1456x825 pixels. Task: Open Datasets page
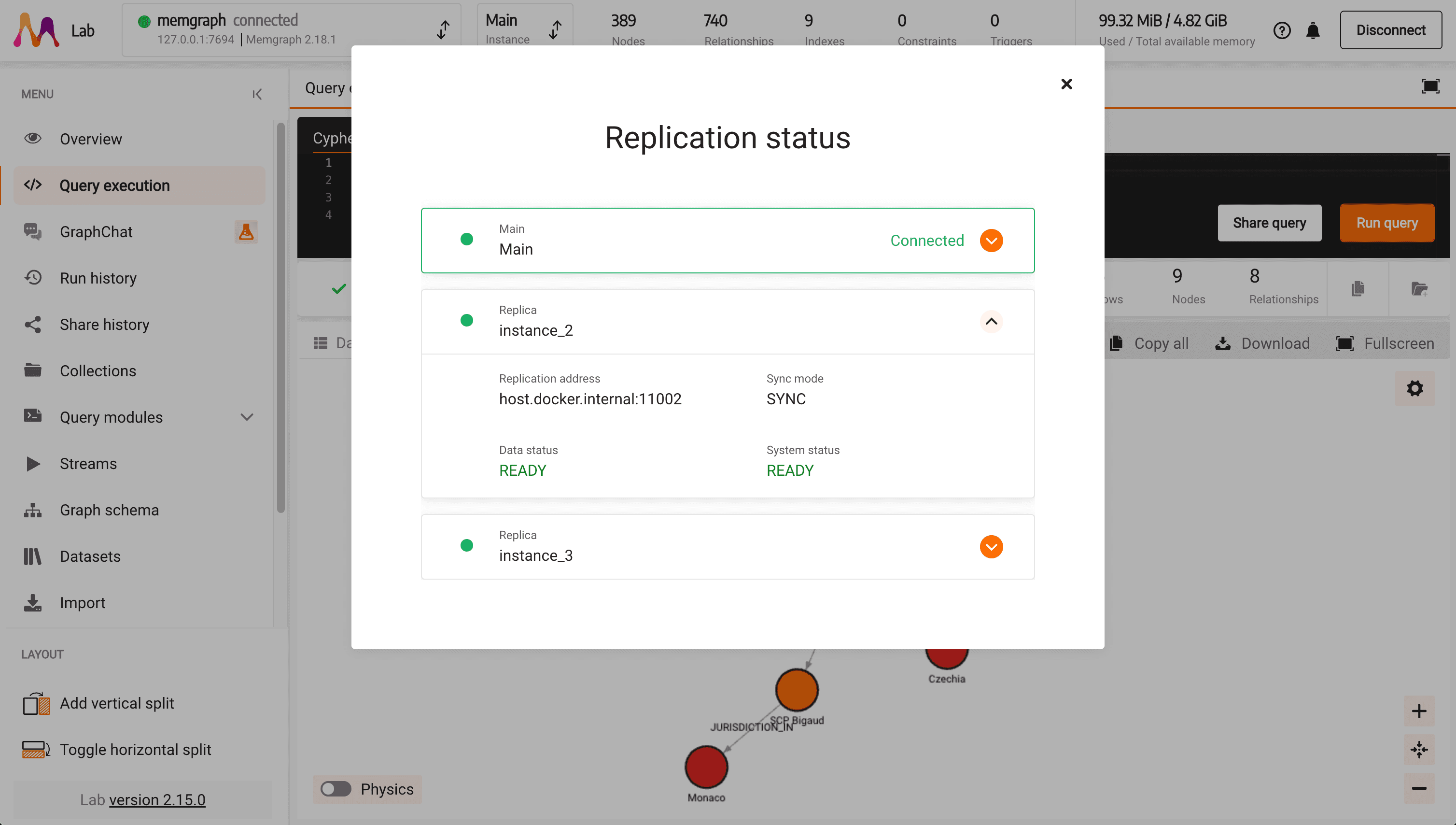tap(140, 556)
